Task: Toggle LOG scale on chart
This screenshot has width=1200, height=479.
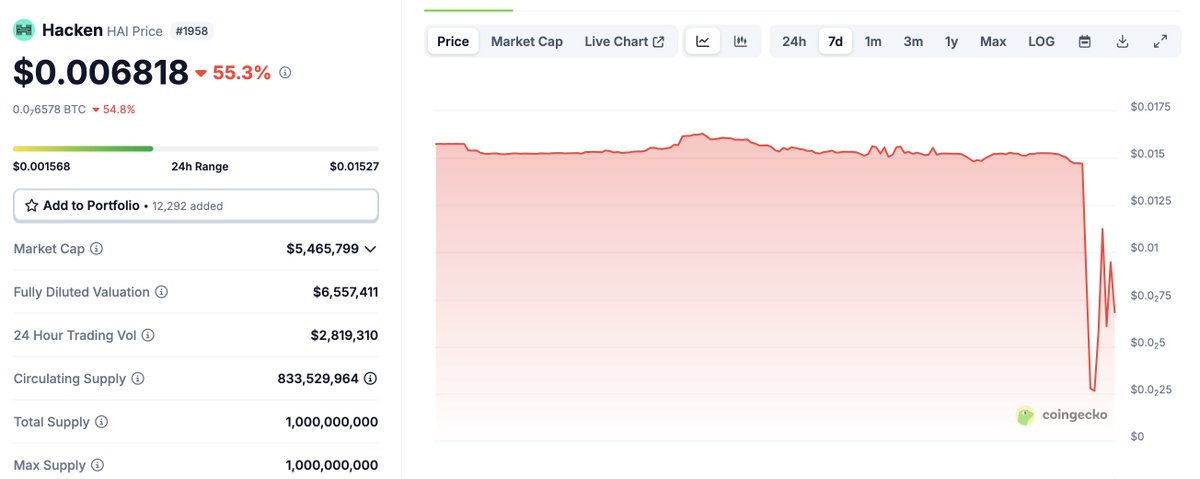Action: (x=1041, y=41)
